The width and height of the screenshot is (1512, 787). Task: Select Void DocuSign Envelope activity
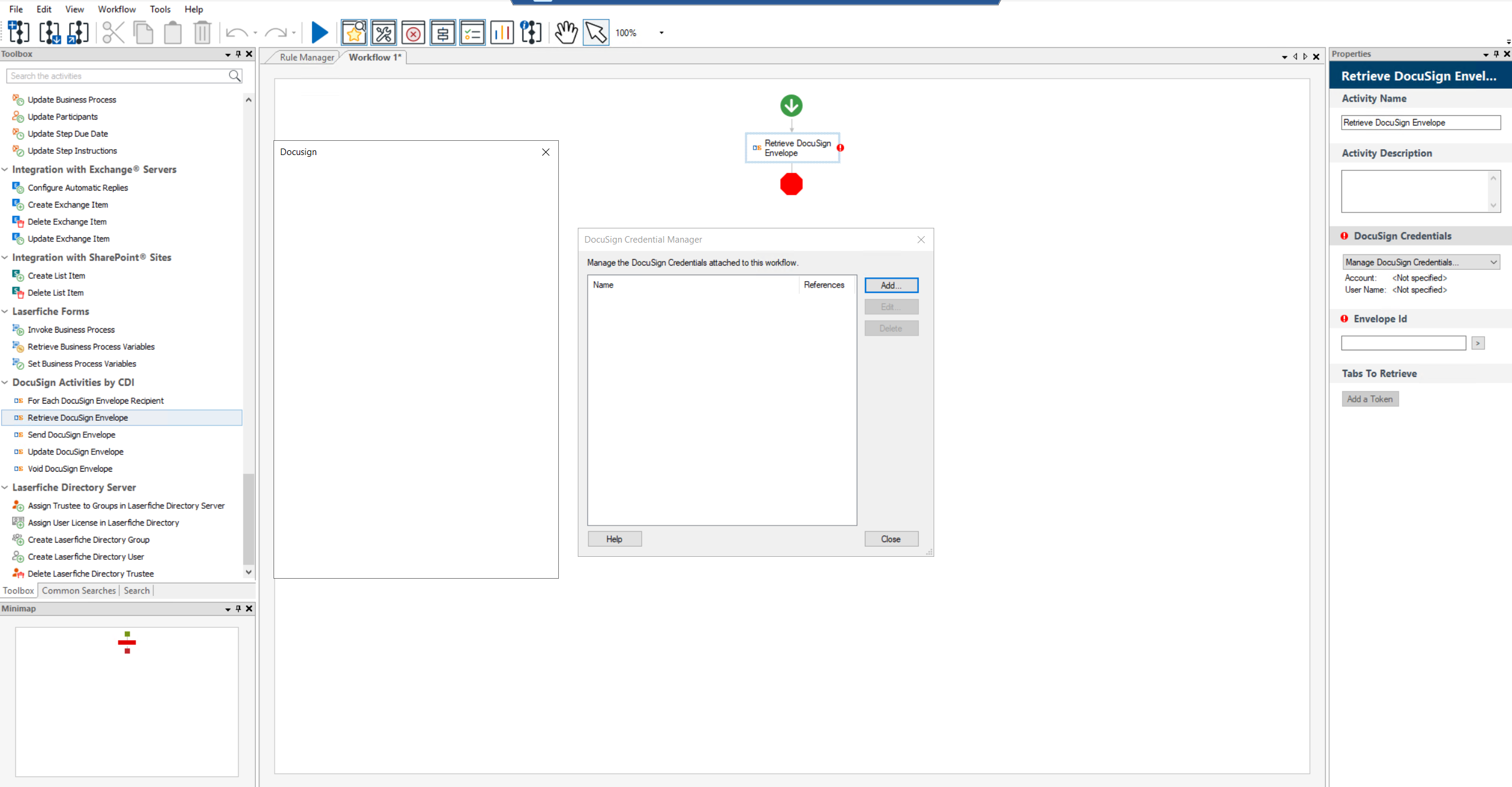tap(70, 469)
